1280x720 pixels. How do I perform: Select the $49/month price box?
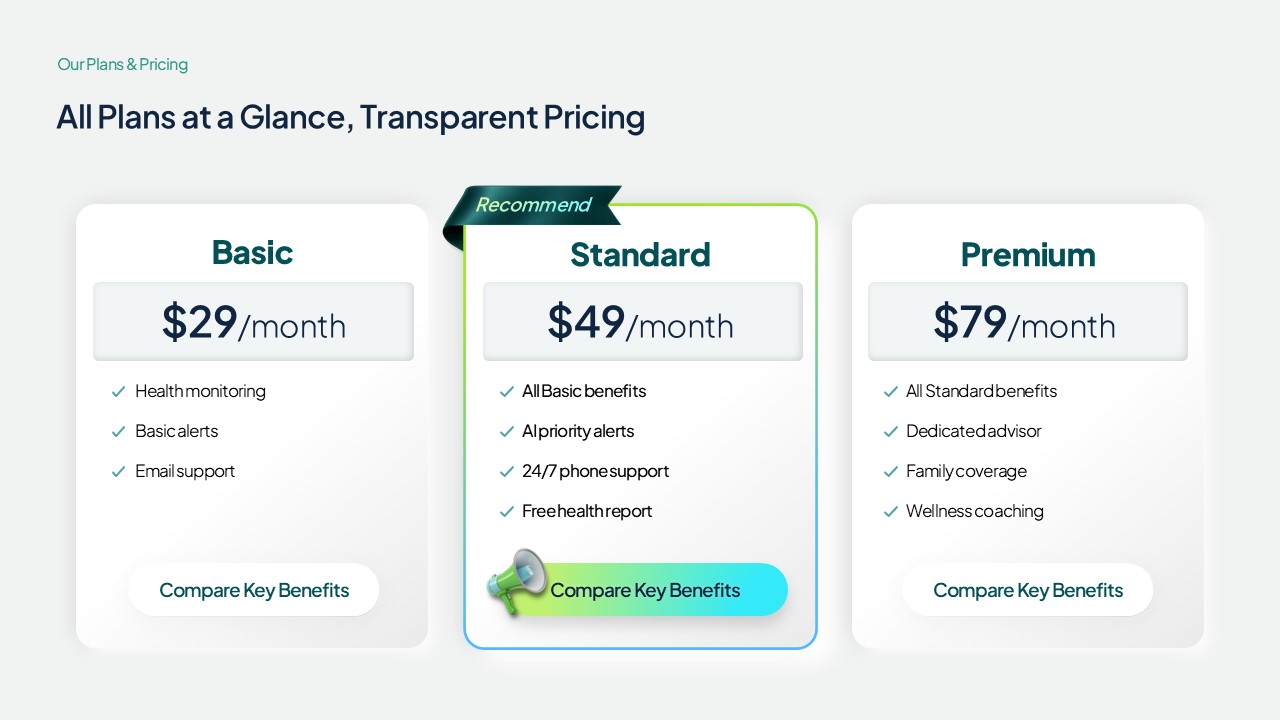point(642,321)
